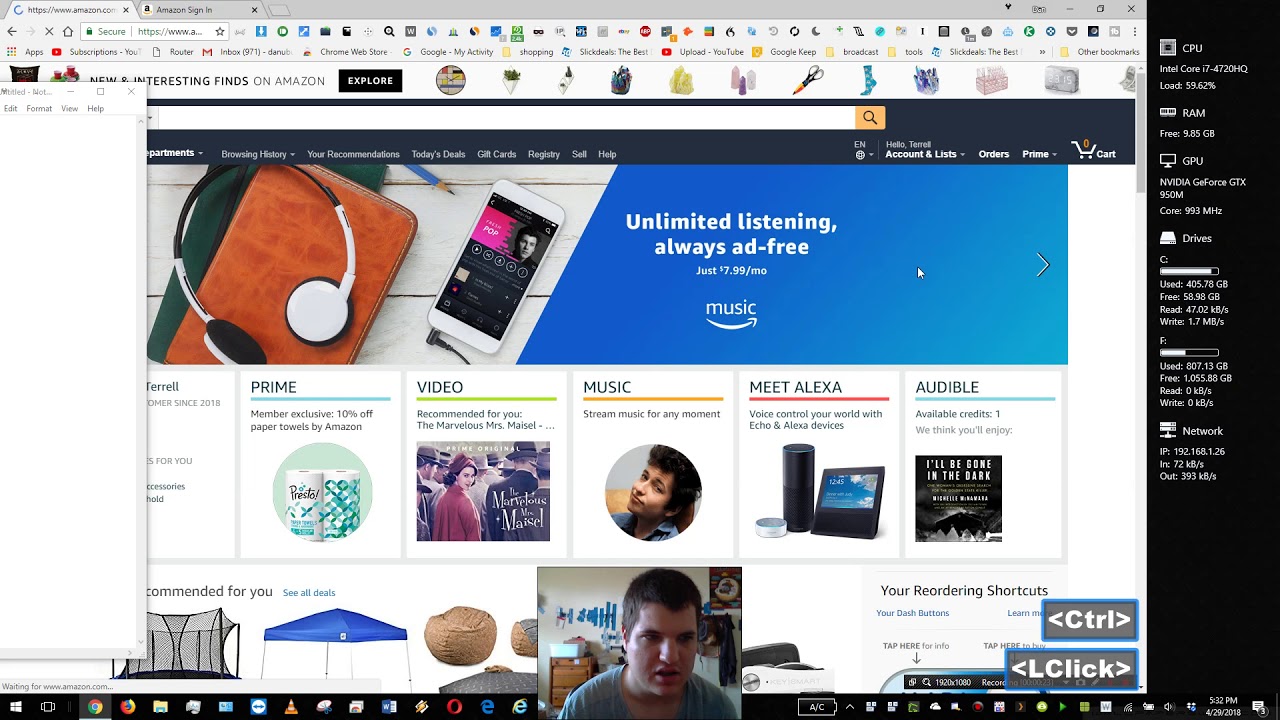Open Task View on taskbar
1280x720 pixels.
[48, 707]
